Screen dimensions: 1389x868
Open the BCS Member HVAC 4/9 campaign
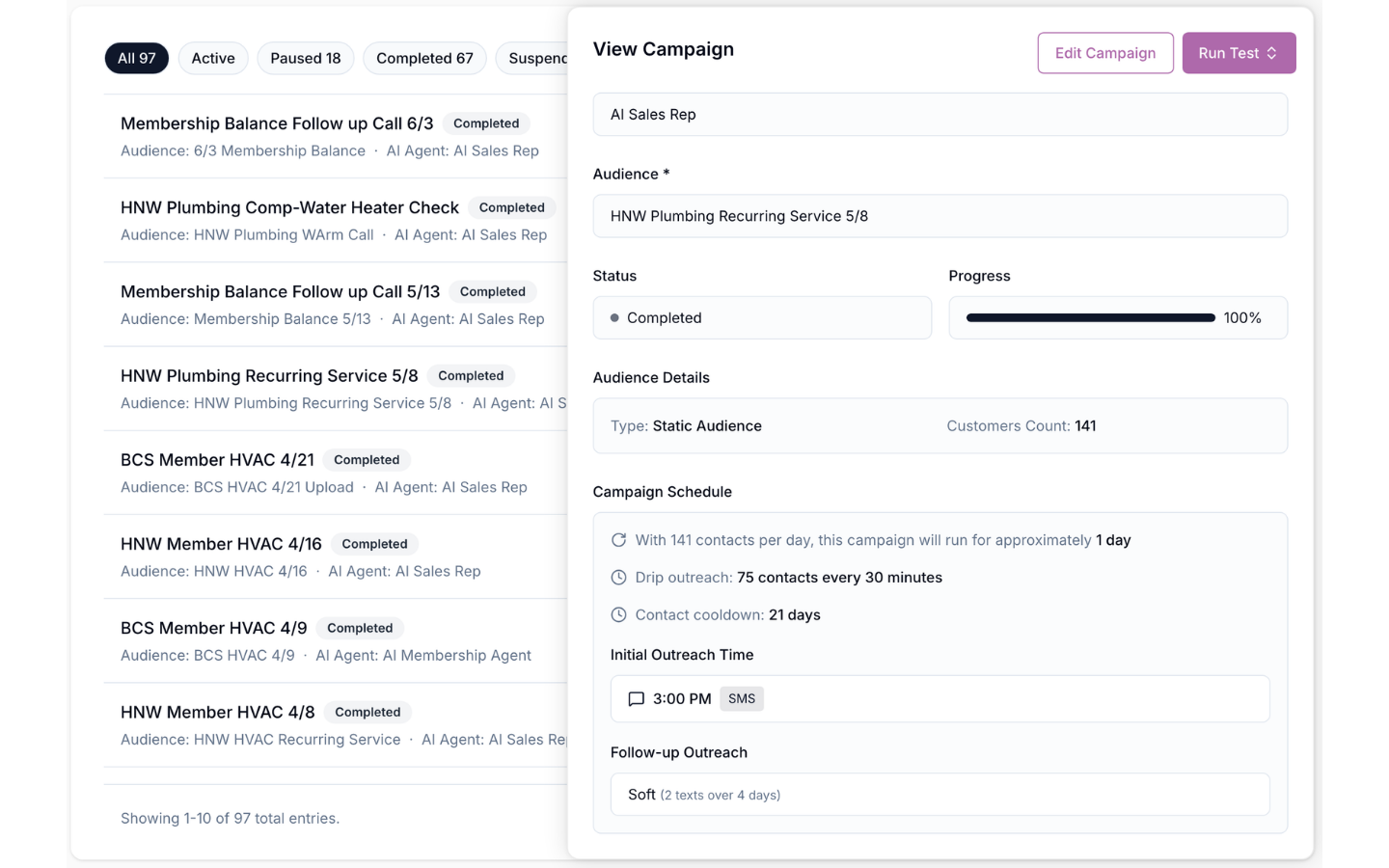213,628
